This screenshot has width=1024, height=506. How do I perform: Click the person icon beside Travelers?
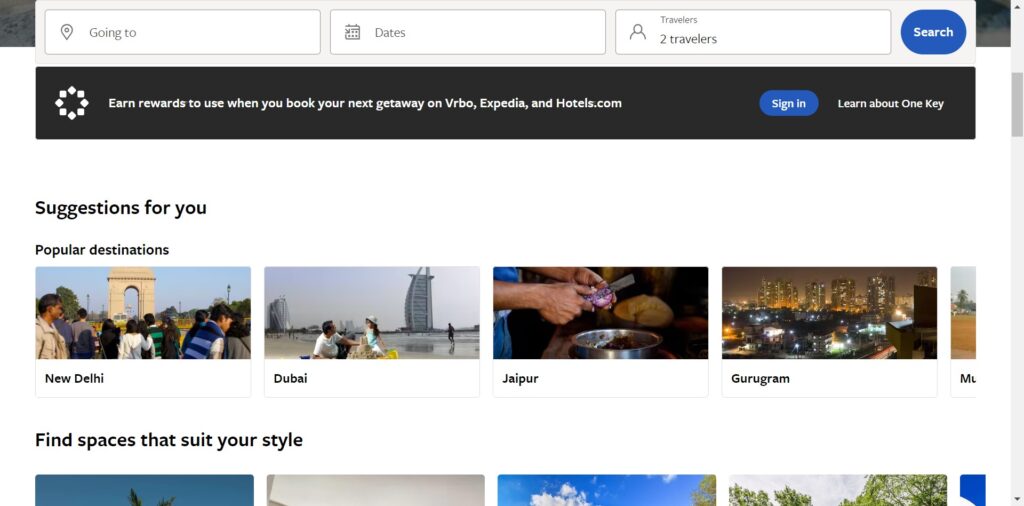click(x=637, y=32)
